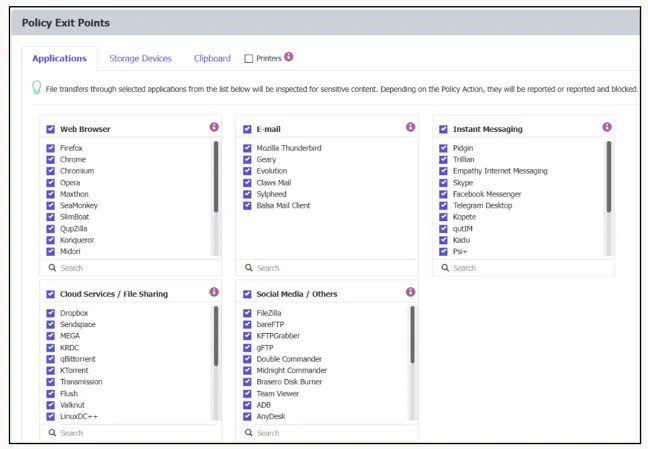Uncheck the Firefox checkbox
648x449 pixels.
50,148
